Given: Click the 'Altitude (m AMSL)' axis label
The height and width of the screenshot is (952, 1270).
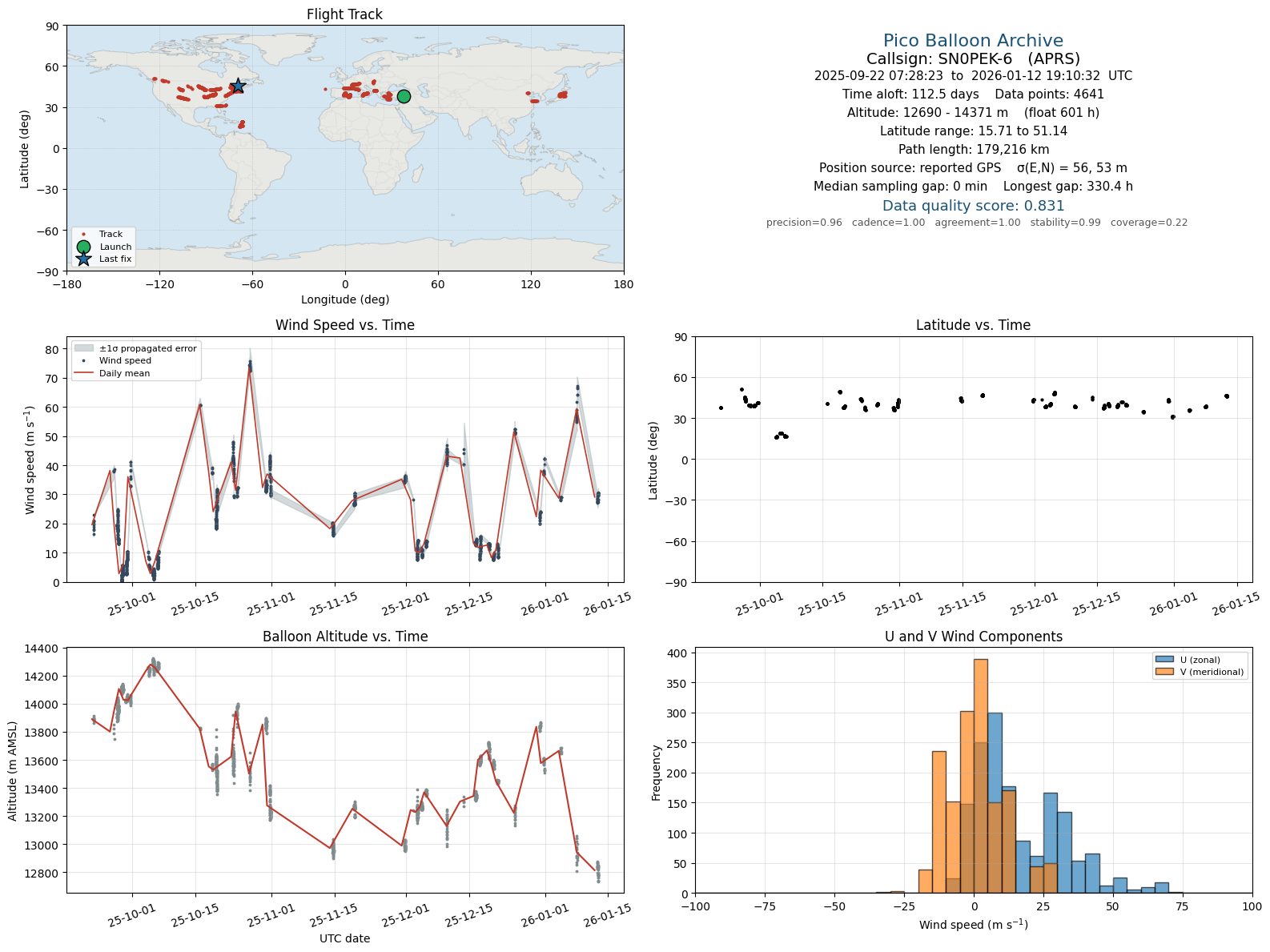Looking at the screenshot, I should click(x=13, y=771).
